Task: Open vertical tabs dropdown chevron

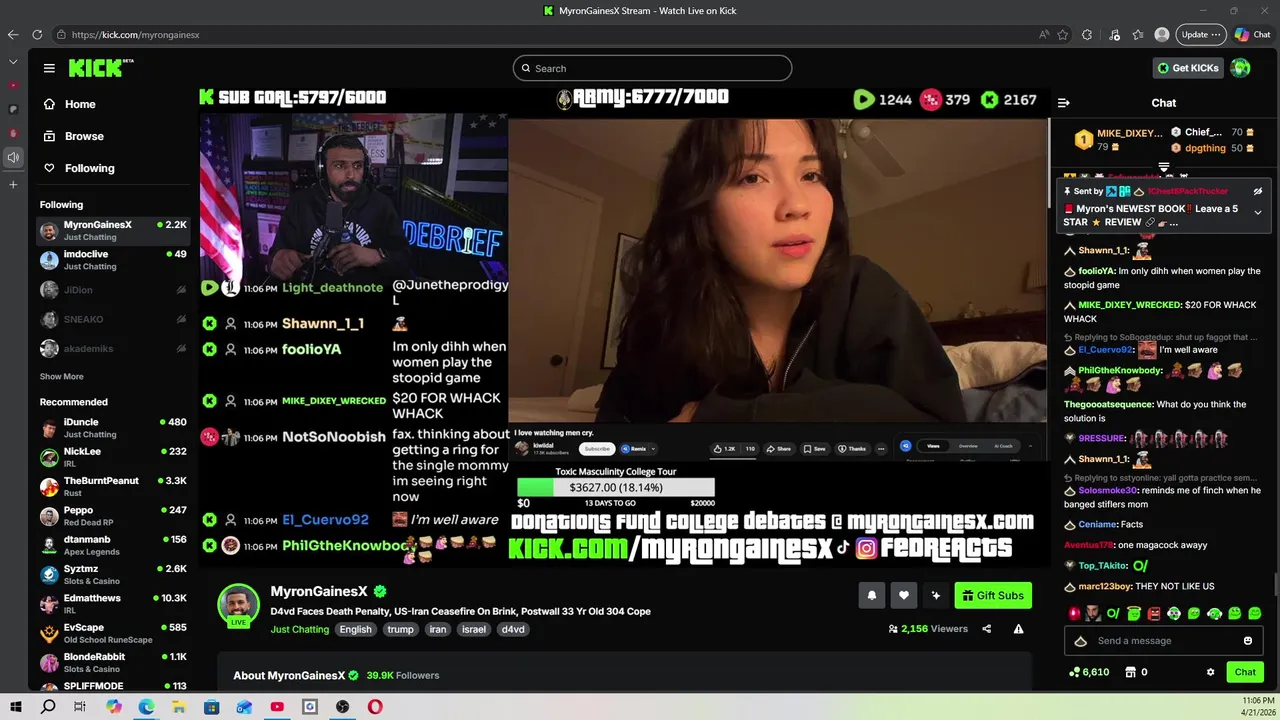Action: [x=13, y=62]
